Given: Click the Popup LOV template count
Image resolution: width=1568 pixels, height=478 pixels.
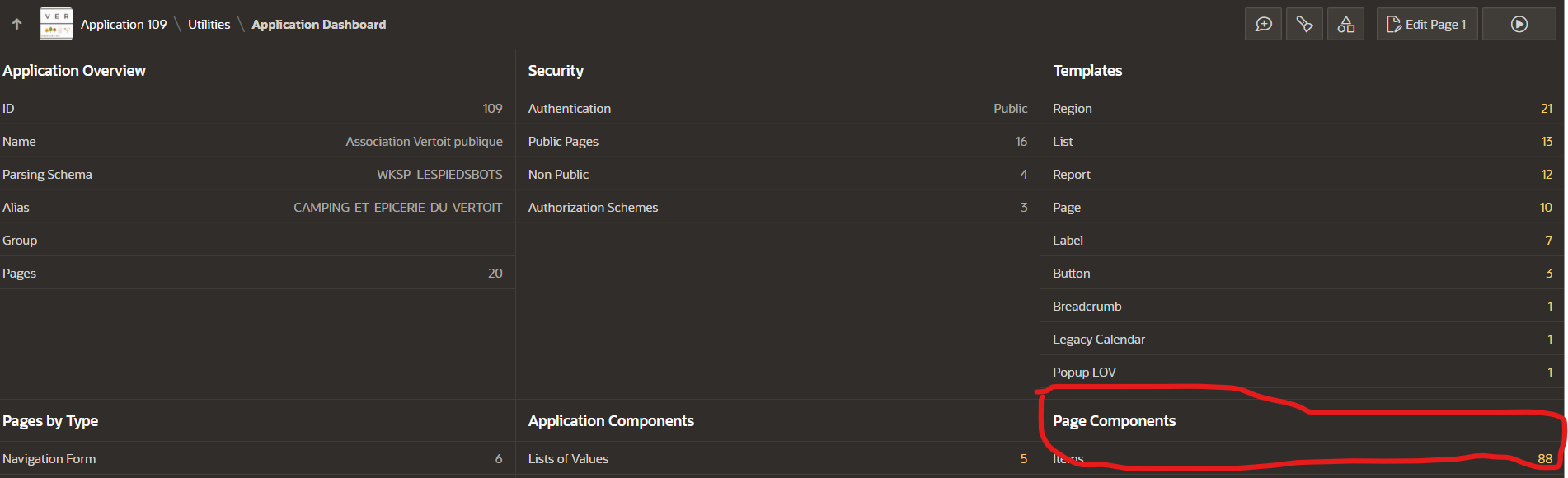Looking at the screenshot, I should [1549, 373].
